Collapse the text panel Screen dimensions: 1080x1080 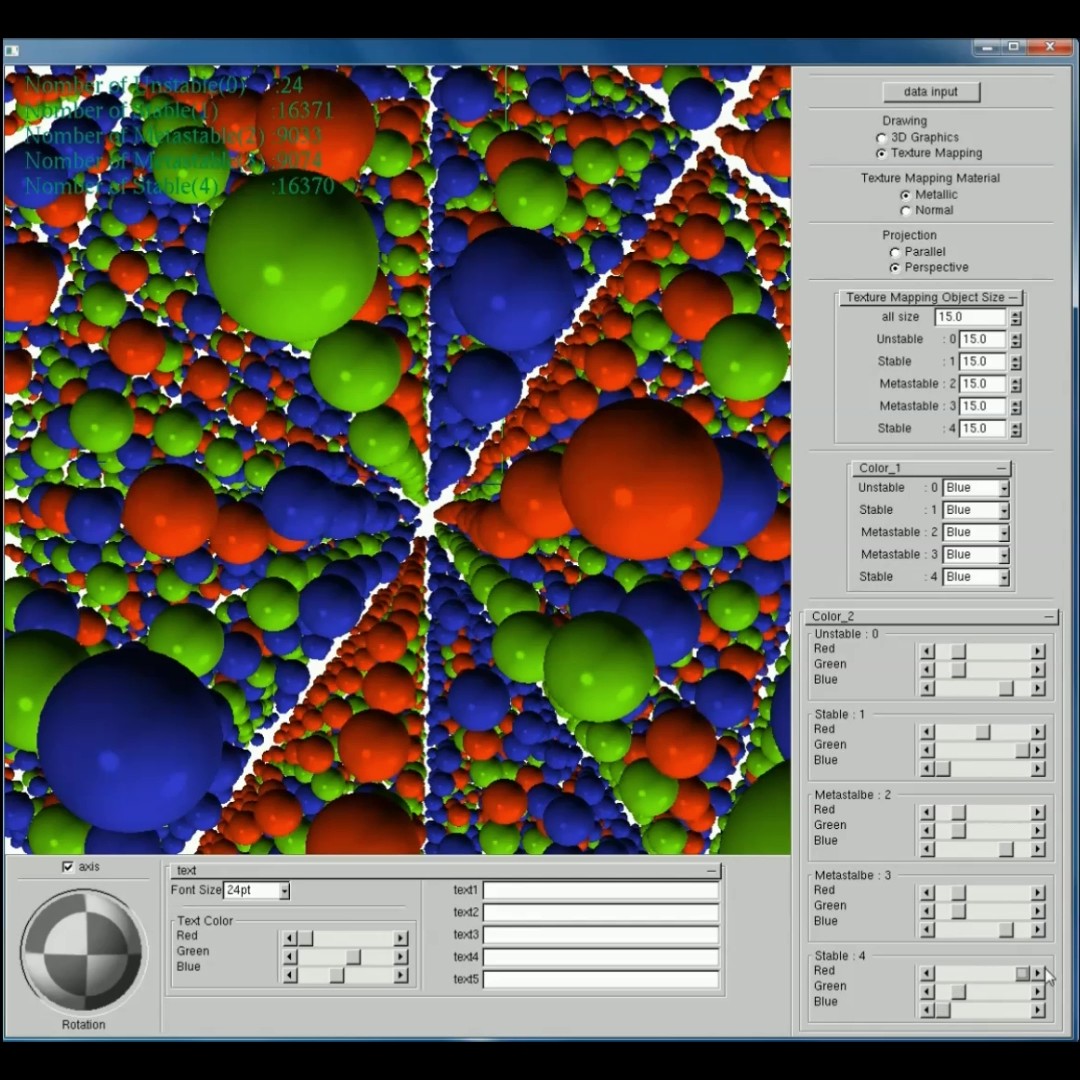711,871
